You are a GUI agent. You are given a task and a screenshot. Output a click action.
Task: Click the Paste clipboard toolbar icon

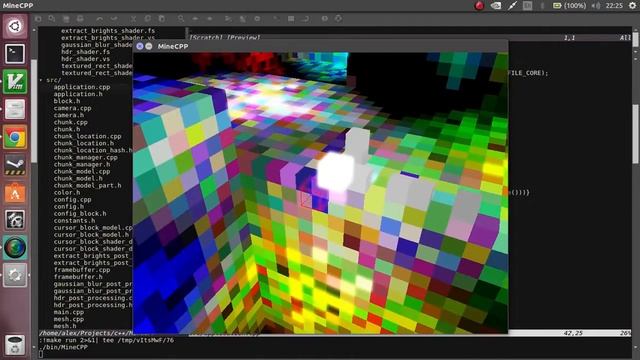pyautogui.click(x=162, y=19)
